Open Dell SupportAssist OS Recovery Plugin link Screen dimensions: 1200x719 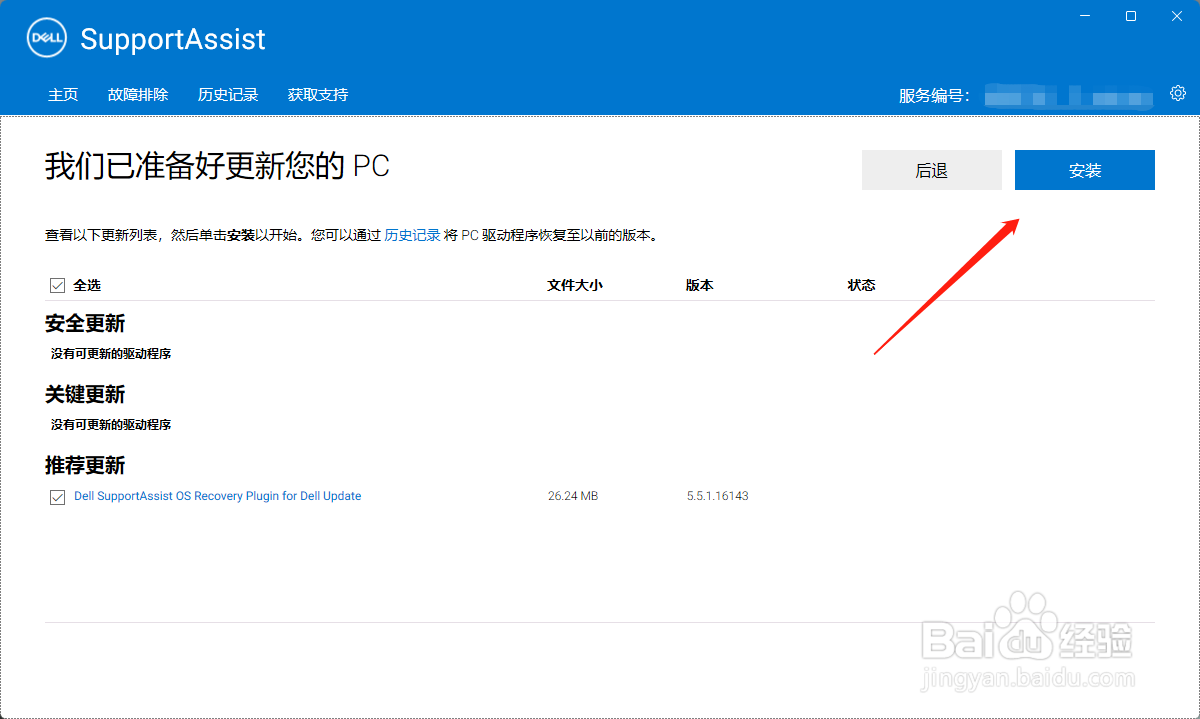[x=218, y=496]
